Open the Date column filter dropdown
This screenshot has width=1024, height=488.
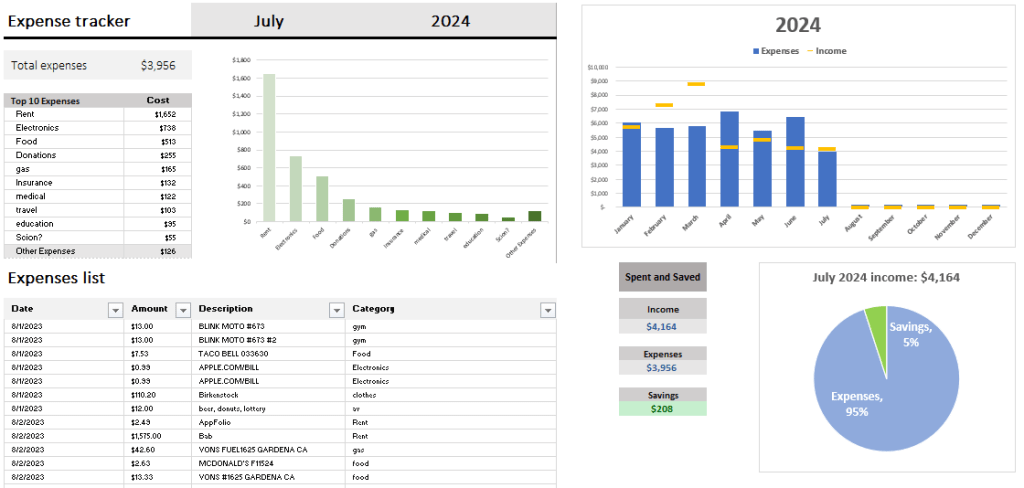pyautogui.click(x=114, y=310)
